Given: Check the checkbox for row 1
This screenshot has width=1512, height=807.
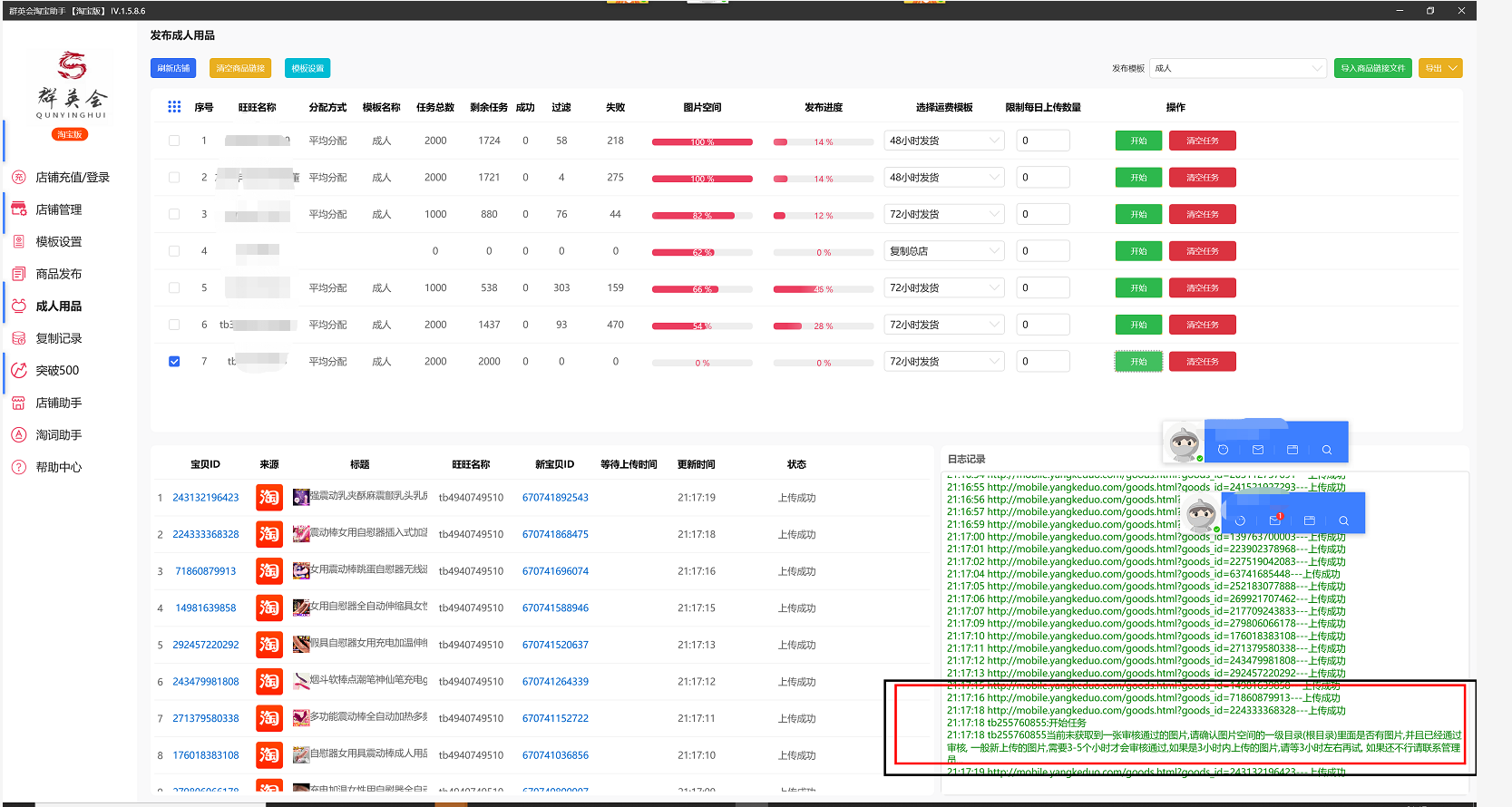Looking at the screenshot, I should tap(174, 141).
